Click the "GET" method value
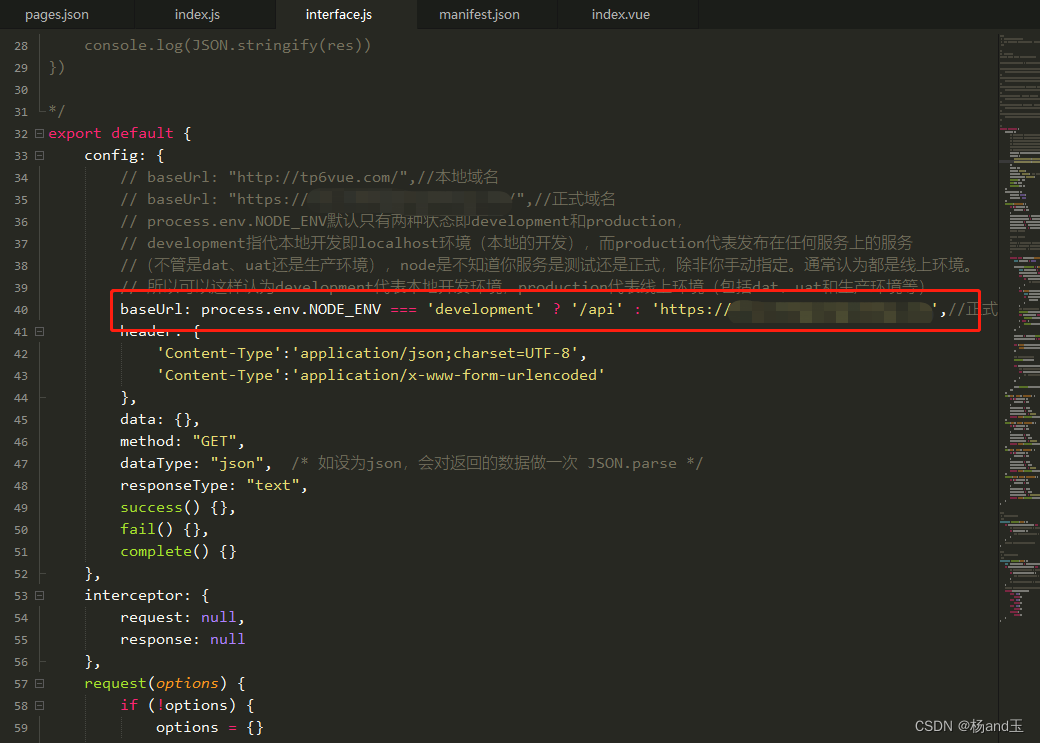The height and width of the screenshot is (743, 1040). click(x=214, y=441)
